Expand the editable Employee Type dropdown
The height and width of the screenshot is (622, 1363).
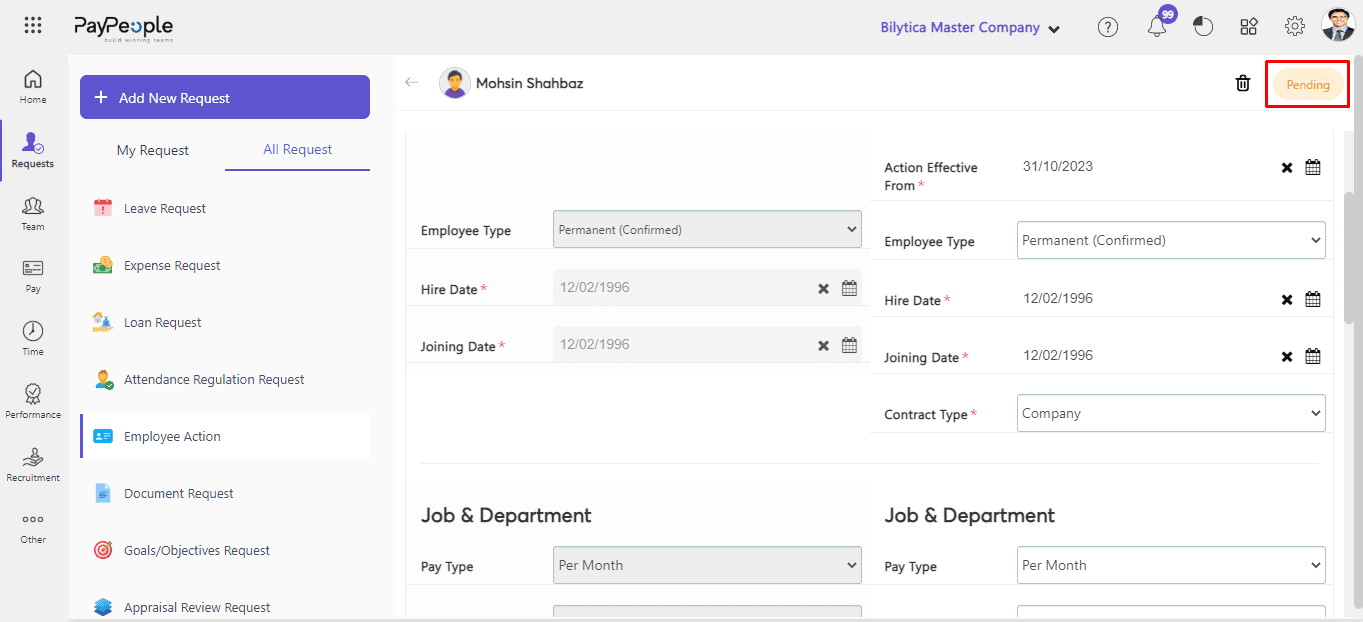pyautogui.click(x=1170, y=241)
